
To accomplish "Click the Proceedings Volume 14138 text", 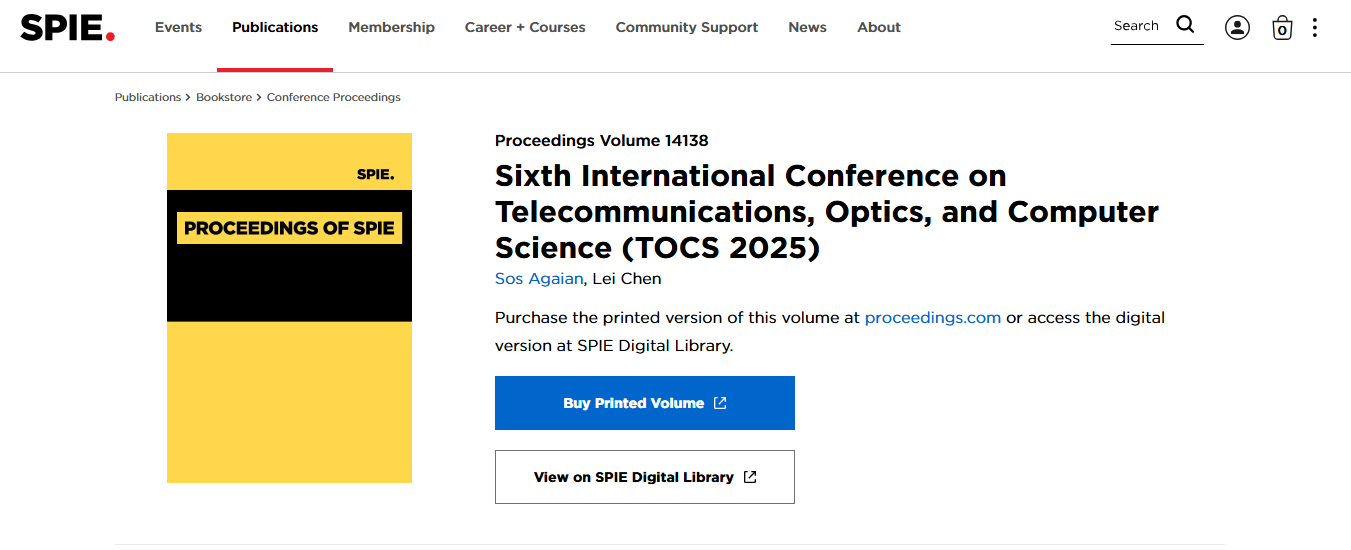I will pyautogui.click(x=602, y=140).
